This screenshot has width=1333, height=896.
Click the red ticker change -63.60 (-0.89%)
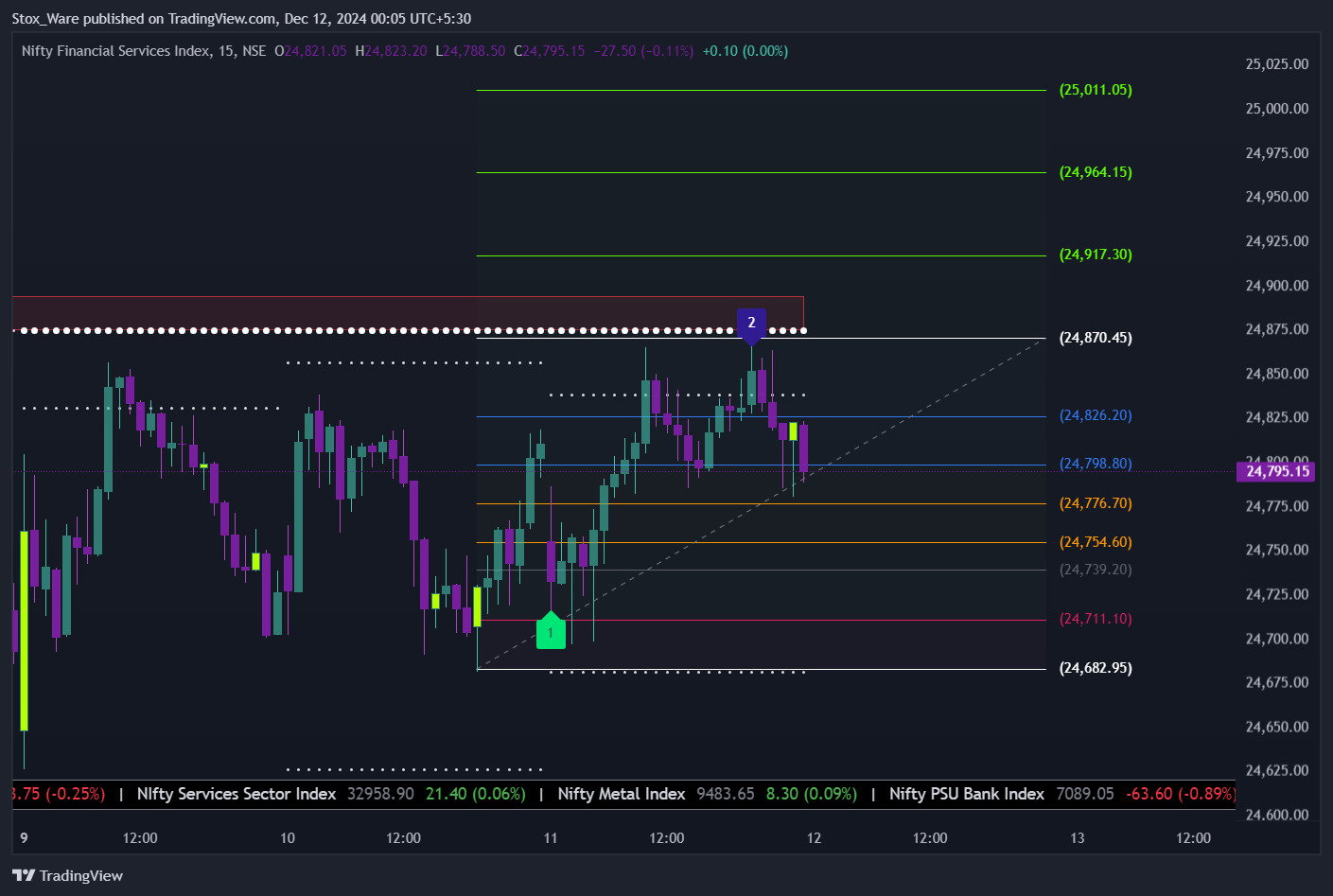pos(1181,794)
